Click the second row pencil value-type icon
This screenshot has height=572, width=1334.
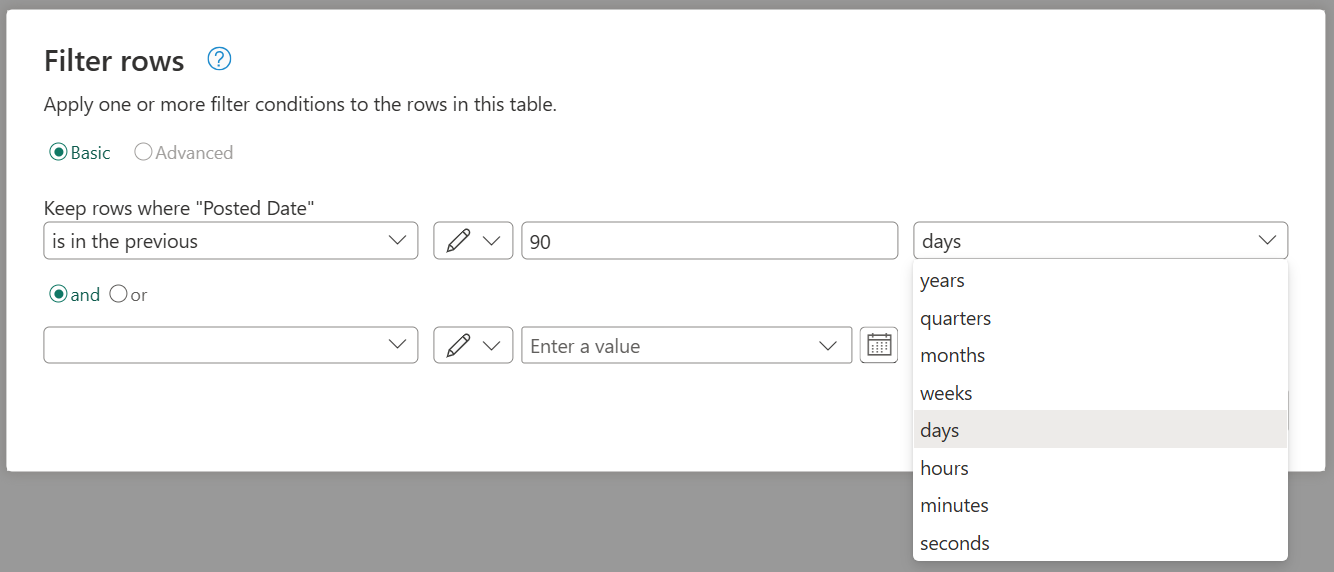459,345
